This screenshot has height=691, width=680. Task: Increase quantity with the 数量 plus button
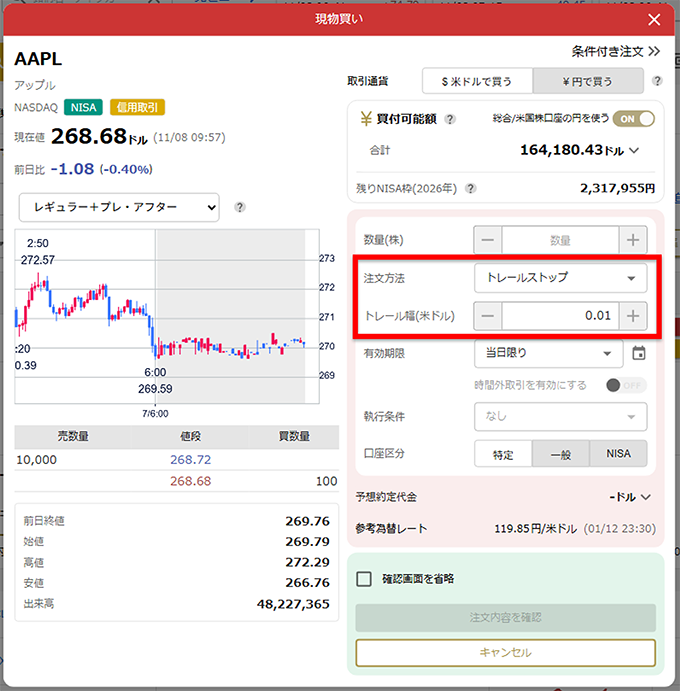tap(632, 240)
